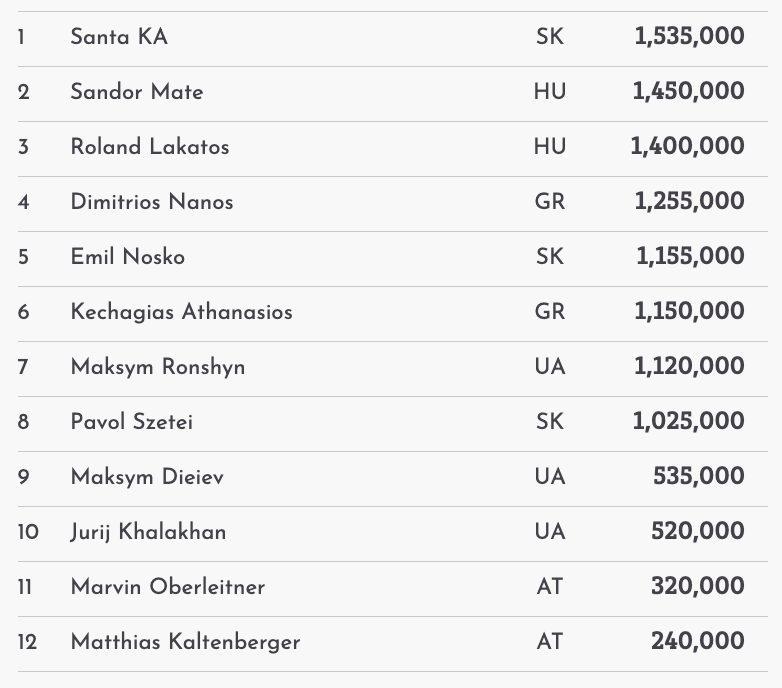Select player Pavol Szetei

click(x=131, y=422)
